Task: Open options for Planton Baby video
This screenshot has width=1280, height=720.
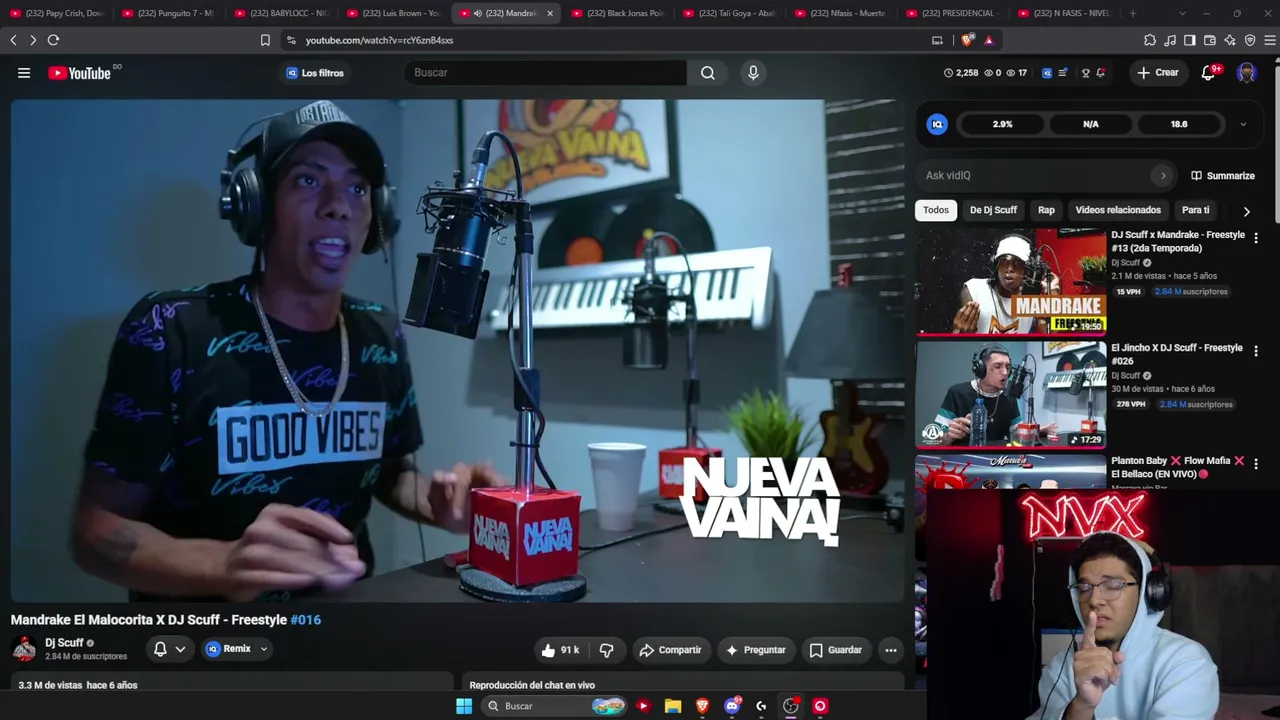Action: pyautogui.click(x=1256, y=464)
